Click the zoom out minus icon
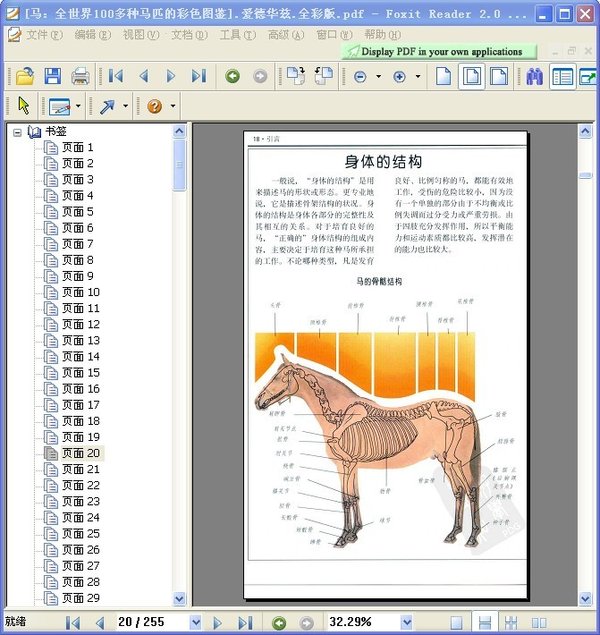The height and width of the screenshot is (635, 600). 360,77
